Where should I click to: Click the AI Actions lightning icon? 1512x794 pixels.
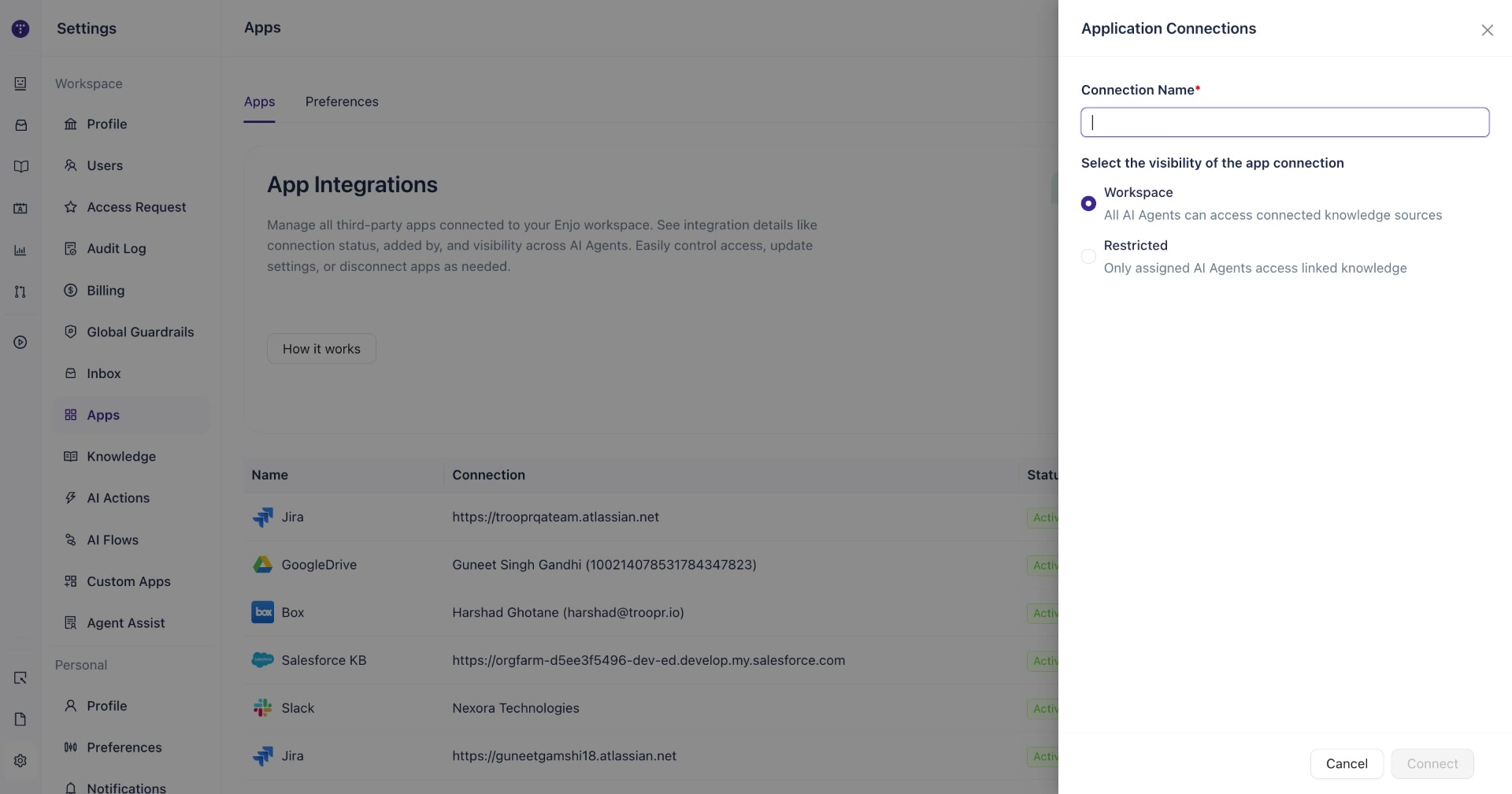tap(71, 498)
